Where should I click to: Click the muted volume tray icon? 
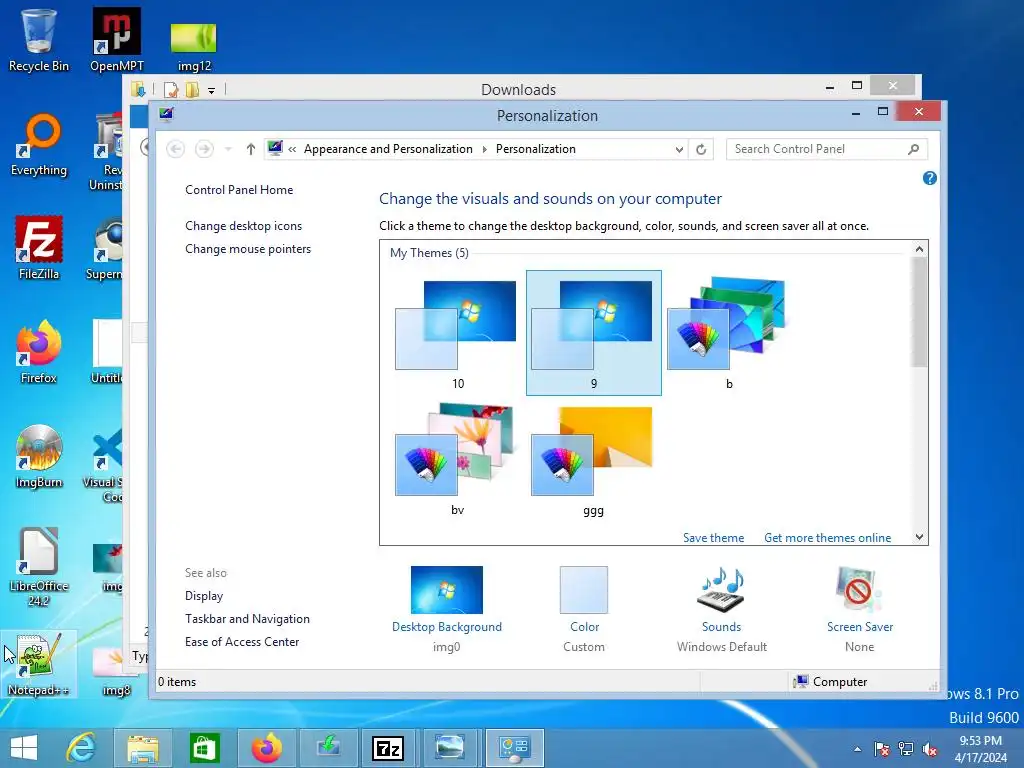(930, 748)
